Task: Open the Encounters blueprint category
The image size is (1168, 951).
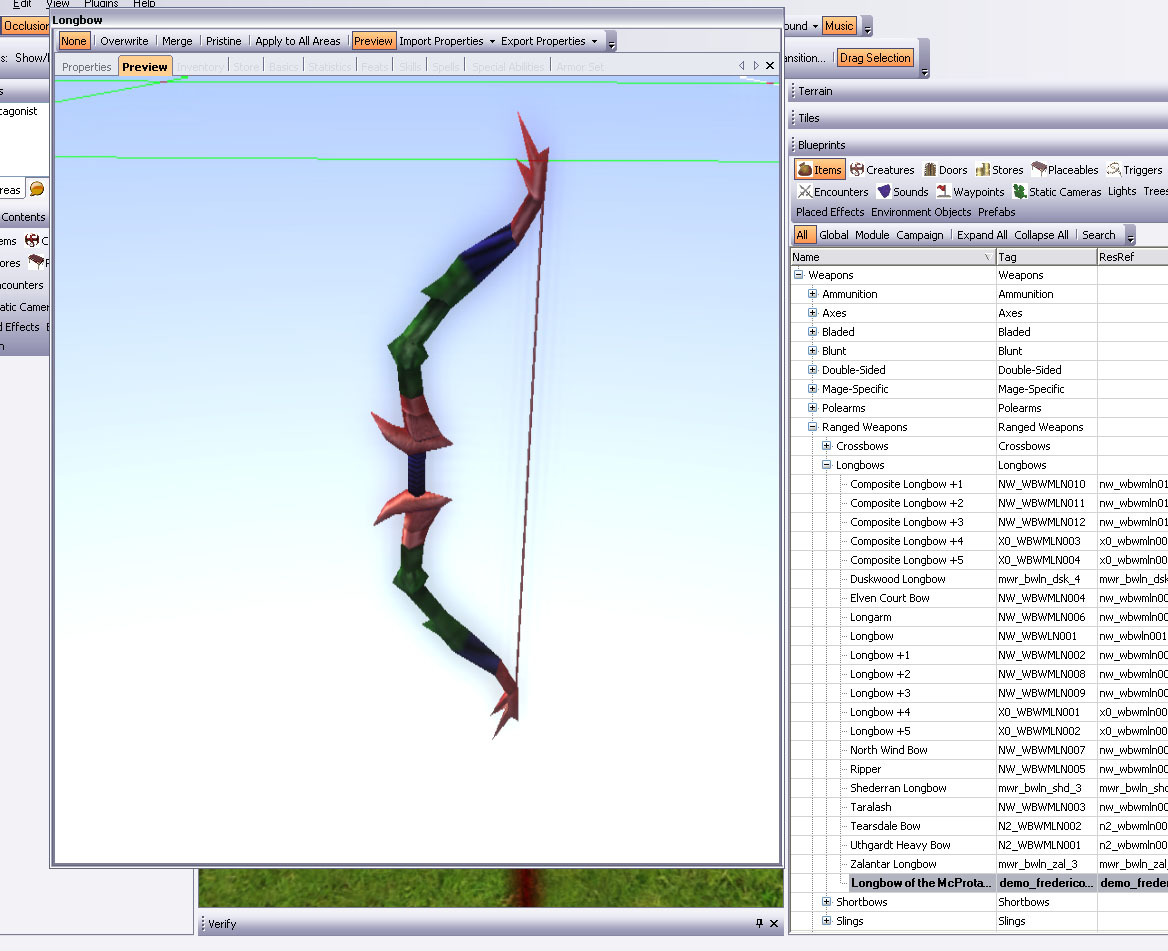Action: [x=833, y=191]
